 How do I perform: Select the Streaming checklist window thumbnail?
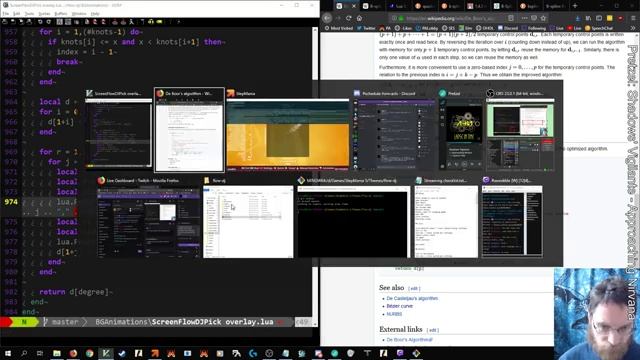pyautogui.click(x=446, y=218)
